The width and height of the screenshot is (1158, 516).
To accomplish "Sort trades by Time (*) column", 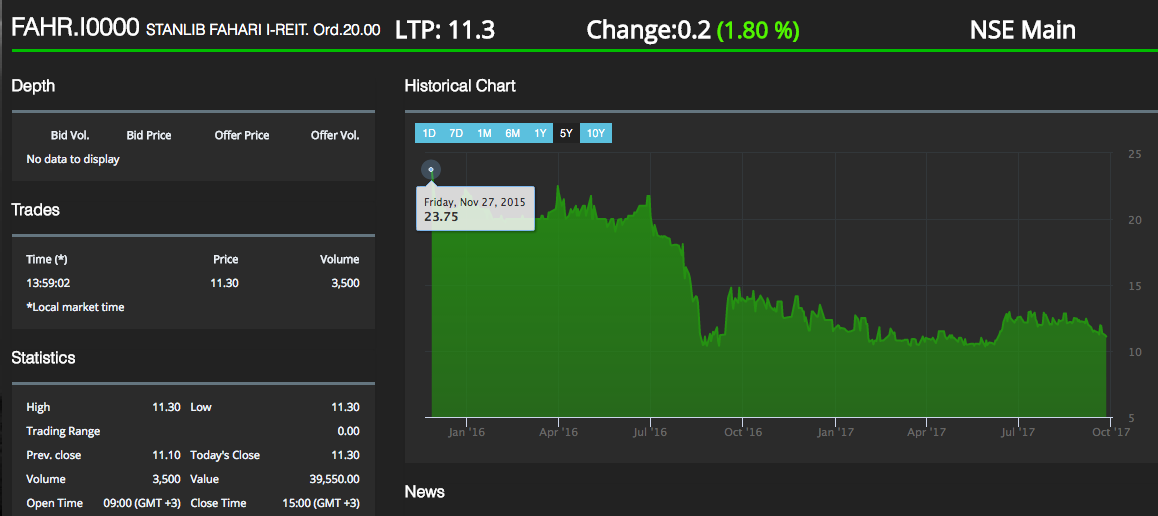I will [x=48, y=259].
